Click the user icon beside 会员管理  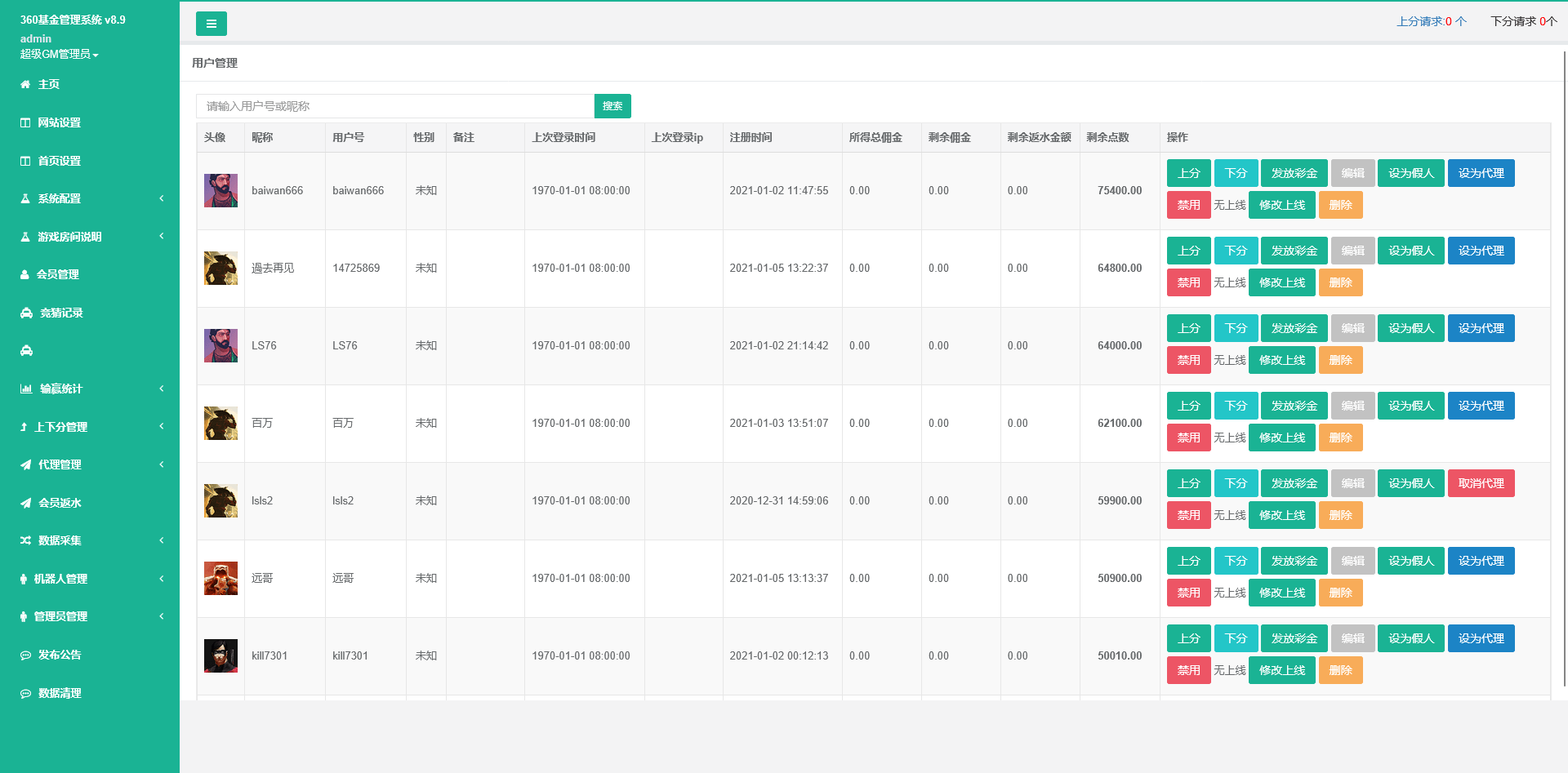[25, 274]
